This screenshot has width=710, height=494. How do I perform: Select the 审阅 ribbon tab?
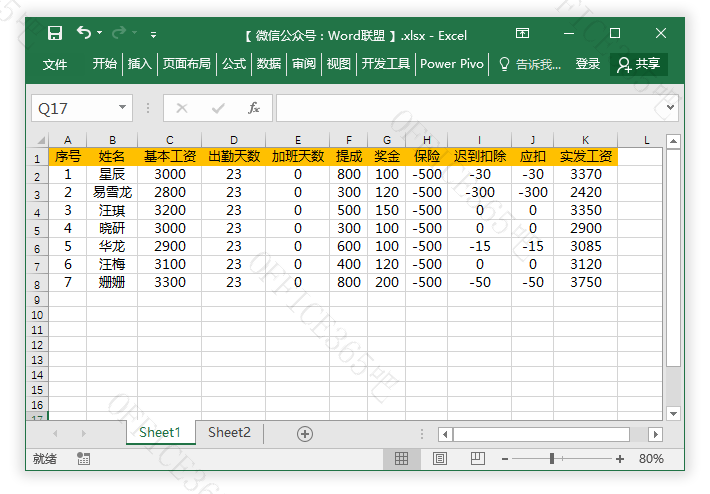(304, 64)
